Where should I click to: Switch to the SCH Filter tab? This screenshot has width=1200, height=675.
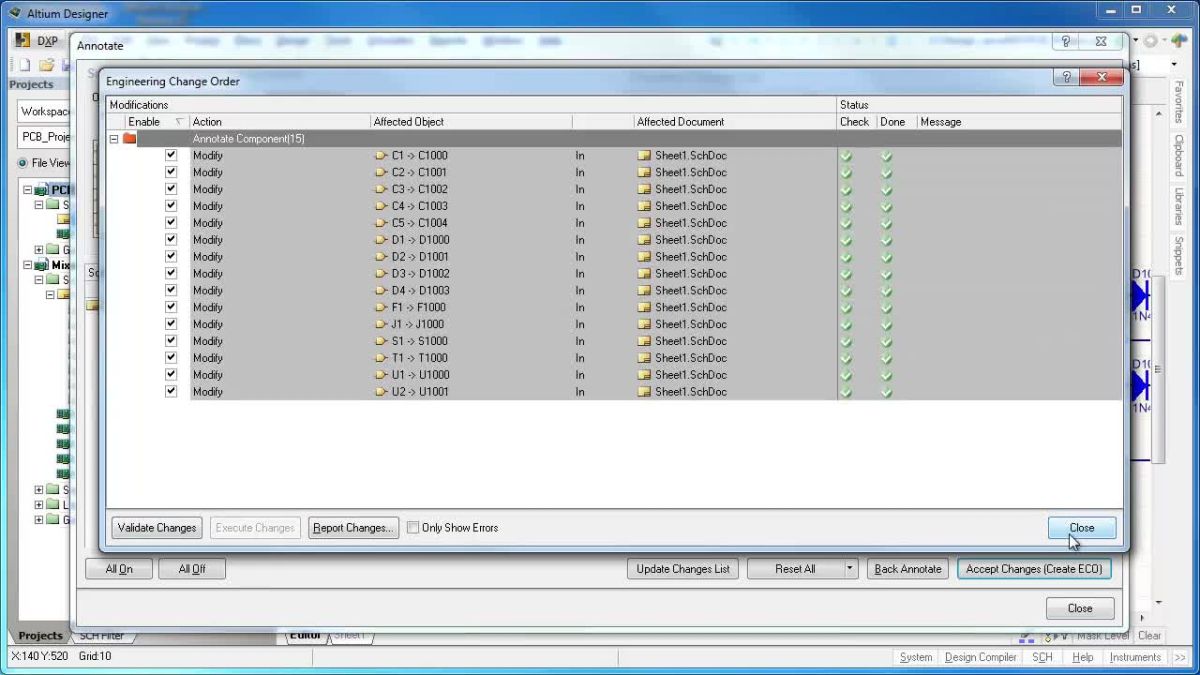pos(102,635)
